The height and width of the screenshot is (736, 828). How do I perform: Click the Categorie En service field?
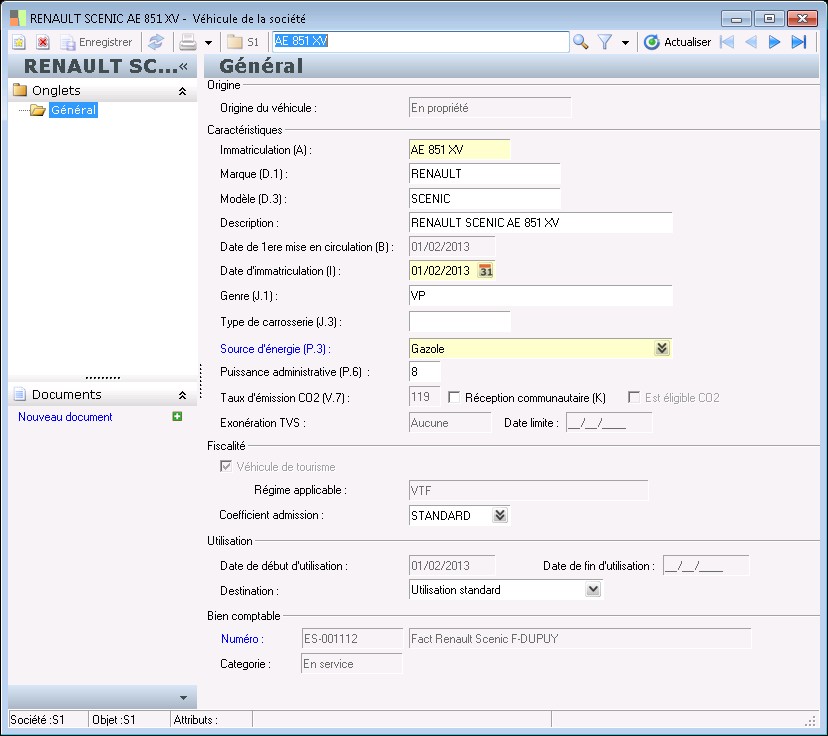pyautogui.click(x=352, y=664)
